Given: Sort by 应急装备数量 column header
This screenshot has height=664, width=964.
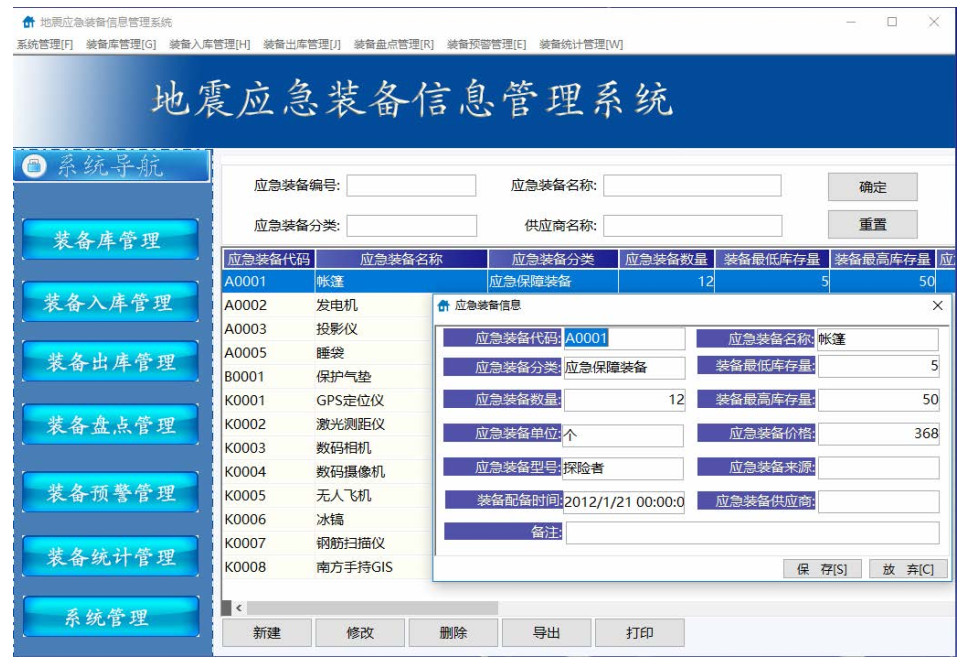Looking at the screenshot, I should tap(666, 260).
